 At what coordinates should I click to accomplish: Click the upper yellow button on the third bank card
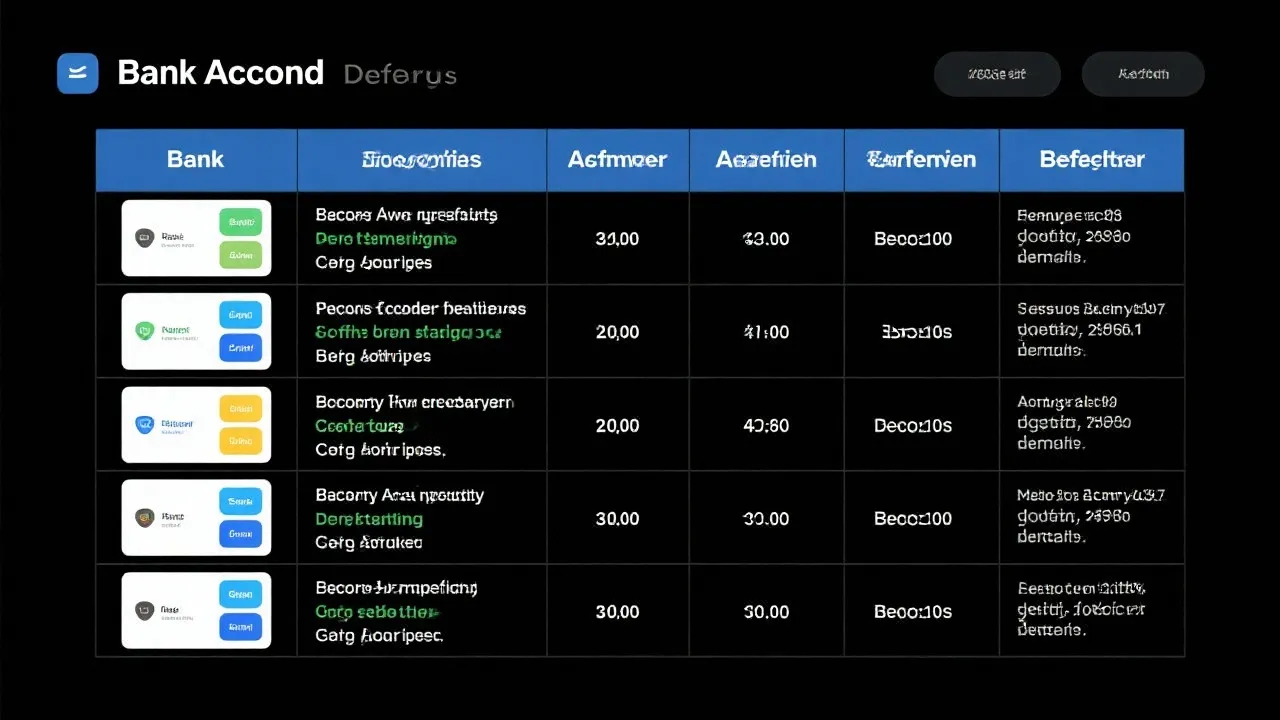point(240,407)
